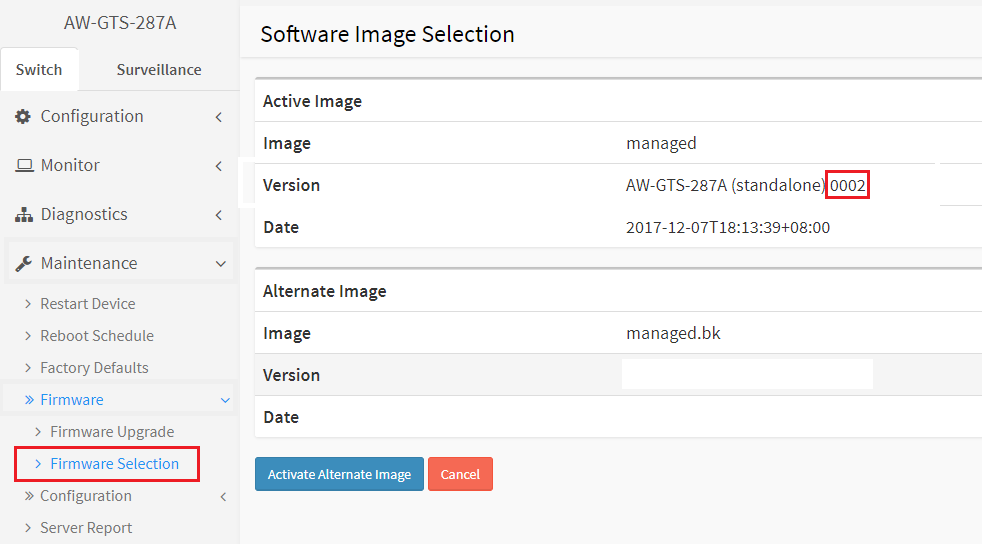Open Configuration submenu under Maintenance
The width and height of the screenshot is (982, 544).
pyautogui.click(x=86, y=496)
